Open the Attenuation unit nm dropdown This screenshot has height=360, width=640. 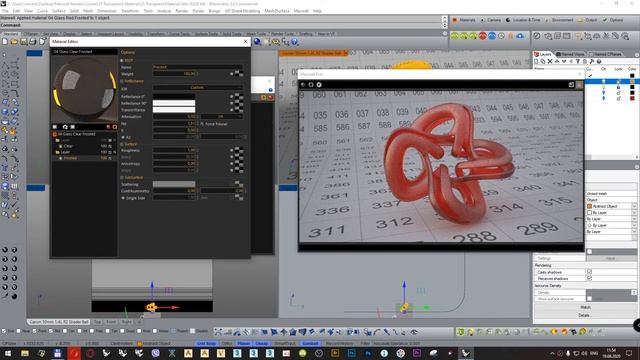pos(222,117)
